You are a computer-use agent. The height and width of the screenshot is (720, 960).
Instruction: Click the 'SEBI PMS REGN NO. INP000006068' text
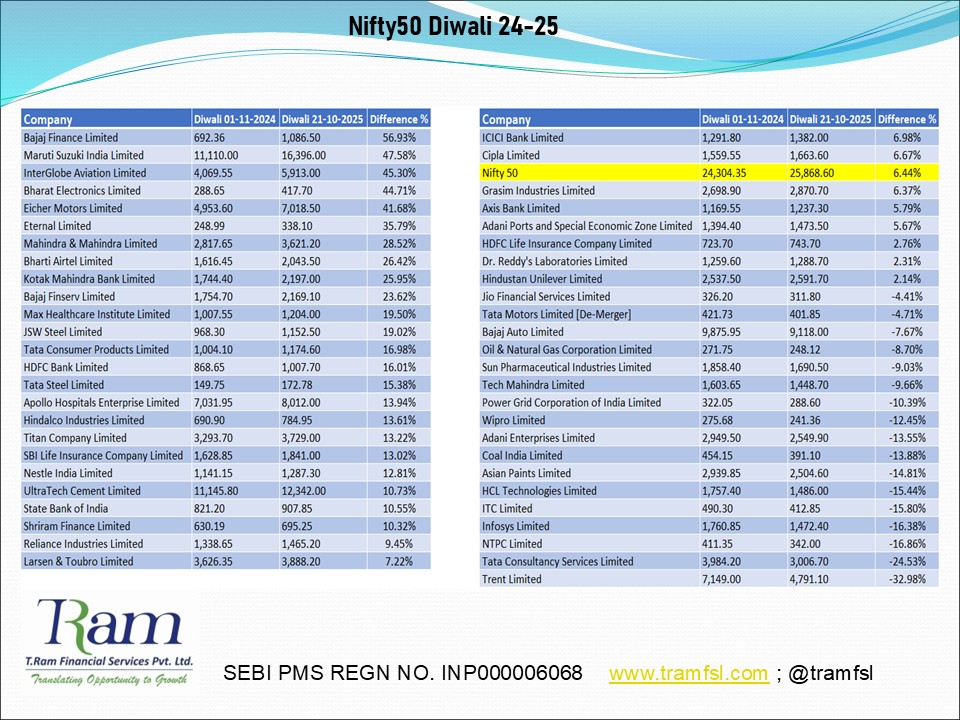(402, 673)
